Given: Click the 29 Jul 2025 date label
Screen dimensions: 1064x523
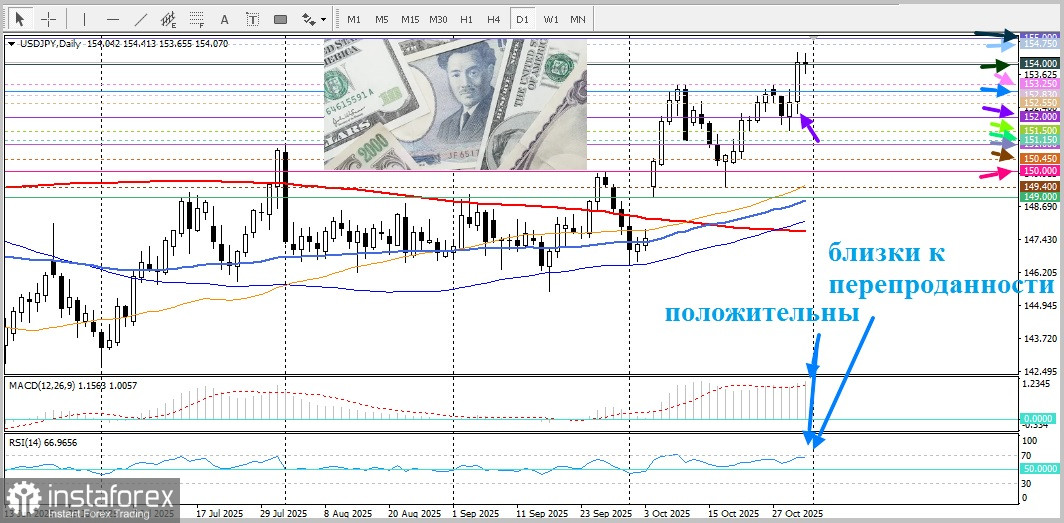Looking at the screenshot, I should point(286,514).
